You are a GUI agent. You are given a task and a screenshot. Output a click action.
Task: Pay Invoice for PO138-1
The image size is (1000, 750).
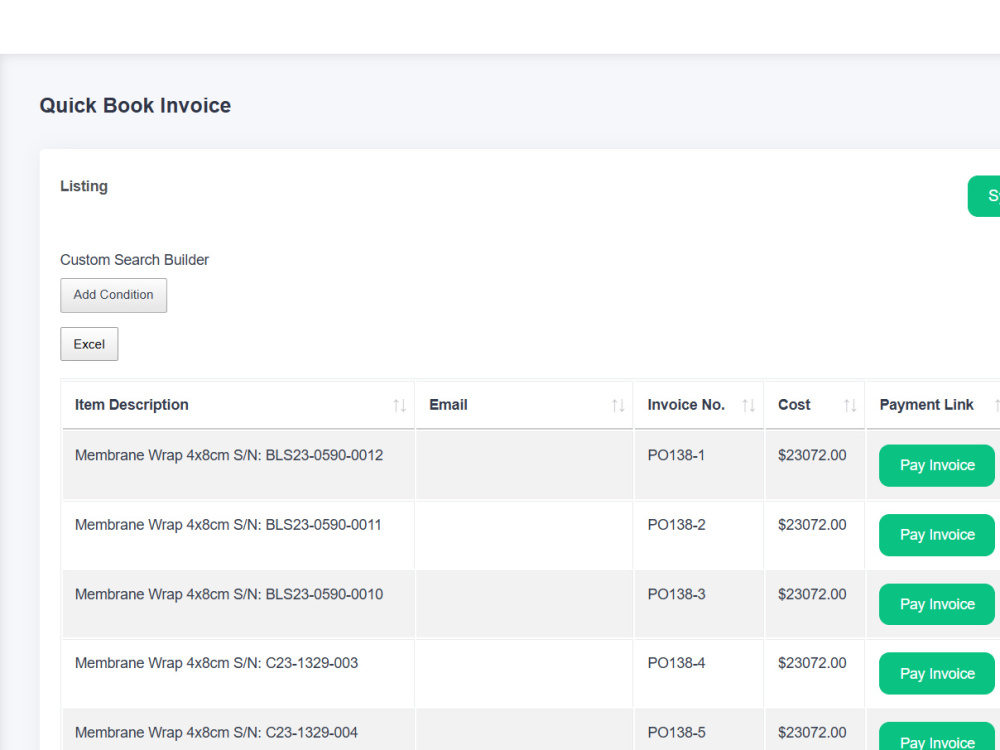tap(937, 466)
